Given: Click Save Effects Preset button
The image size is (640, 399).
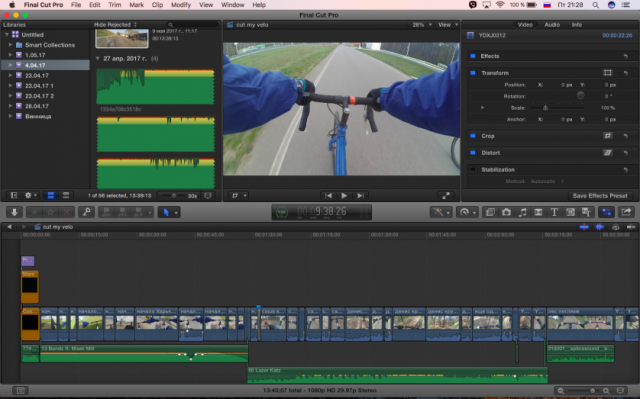Looking at the screenshot, I should coord(600,196).
